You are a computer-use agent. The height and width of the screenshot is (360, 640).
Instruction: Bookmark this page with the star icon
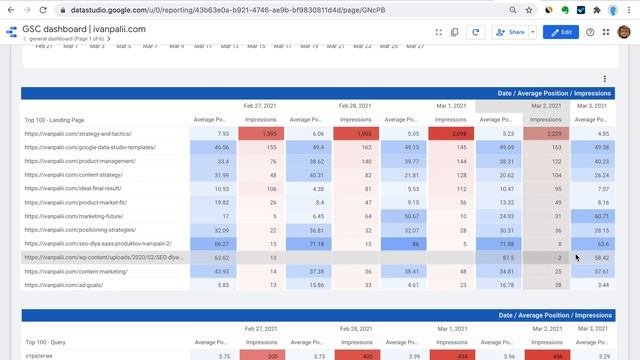coord(529,10)
